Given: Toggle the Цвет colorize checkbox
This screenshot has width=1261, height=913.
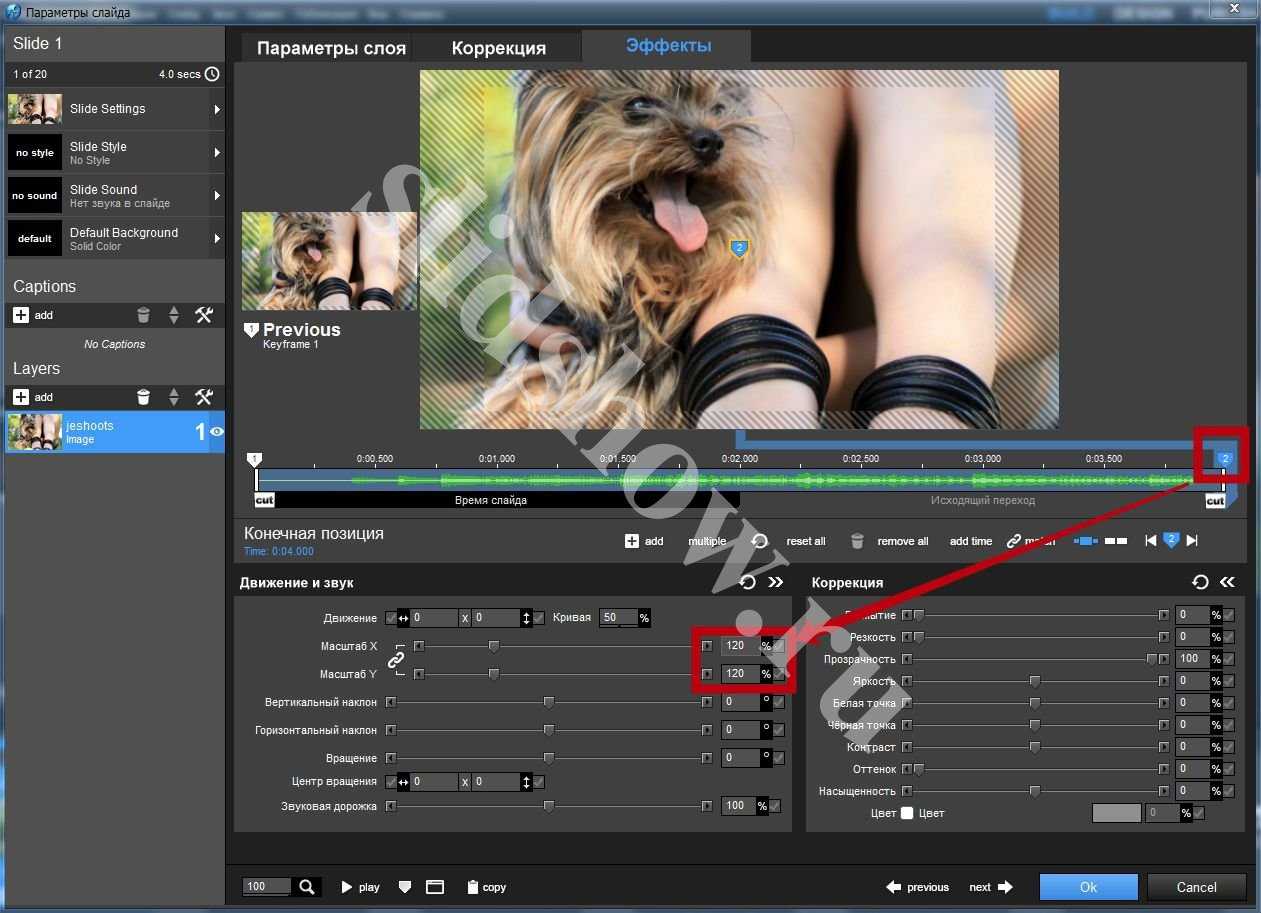Looking at the screenshot, I should tap(907, 813).
